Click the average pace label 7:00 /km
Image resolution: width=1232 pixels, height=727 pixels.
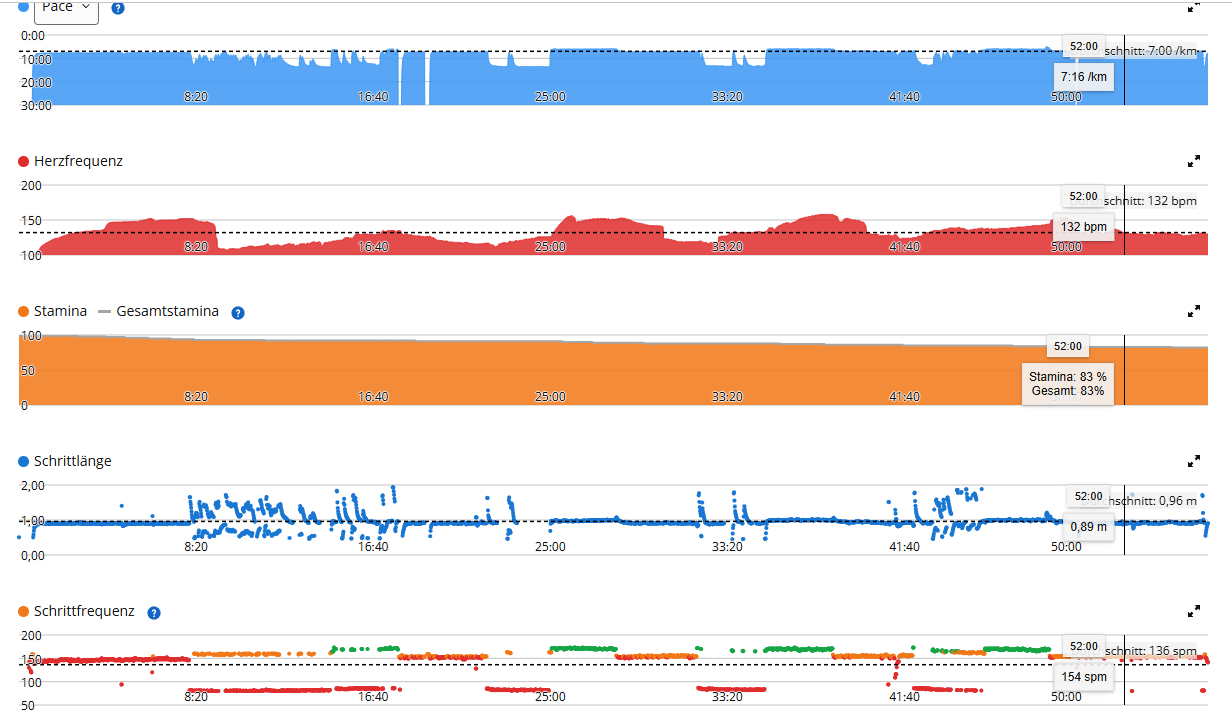(x=1150, y=51)
